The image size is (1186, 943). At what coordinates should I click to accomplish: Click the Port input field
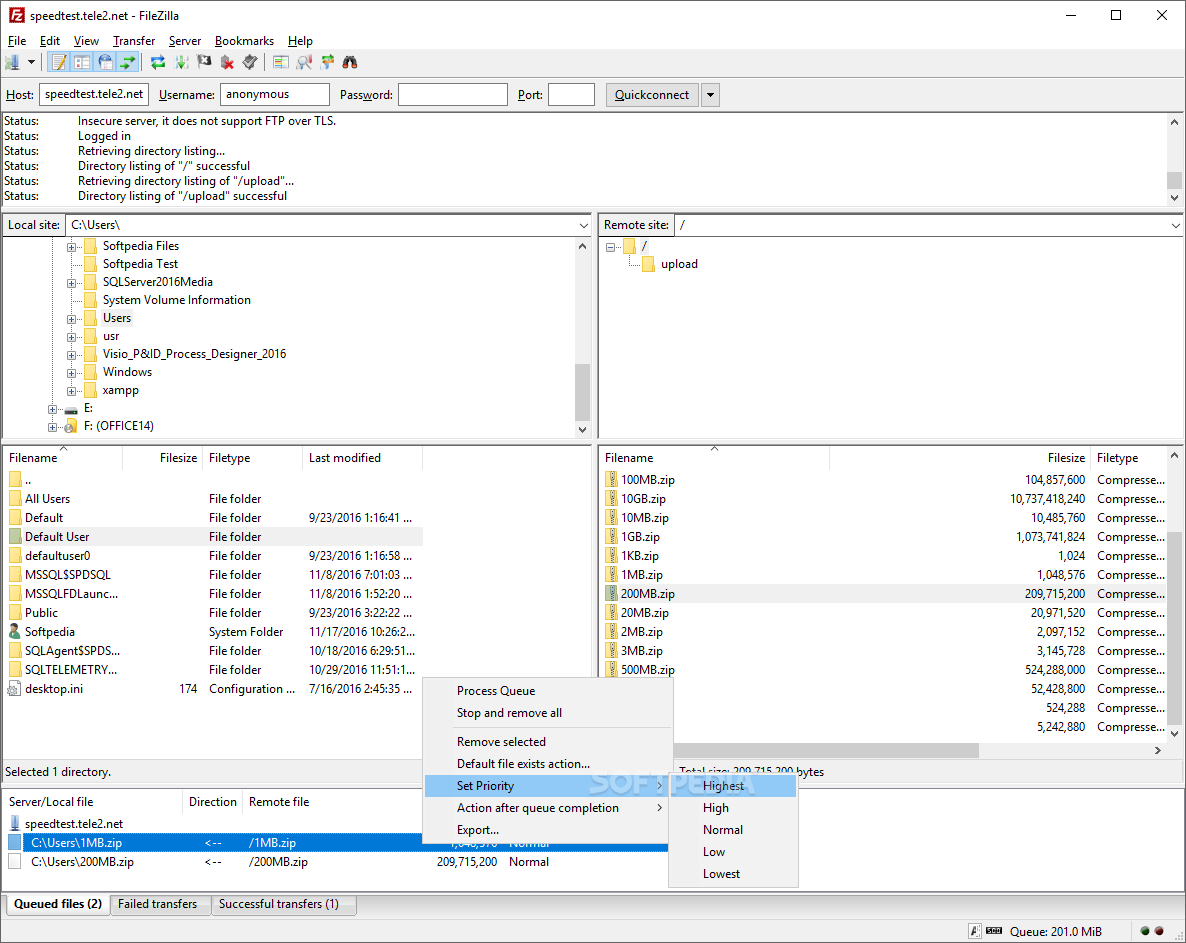[571, 95]
